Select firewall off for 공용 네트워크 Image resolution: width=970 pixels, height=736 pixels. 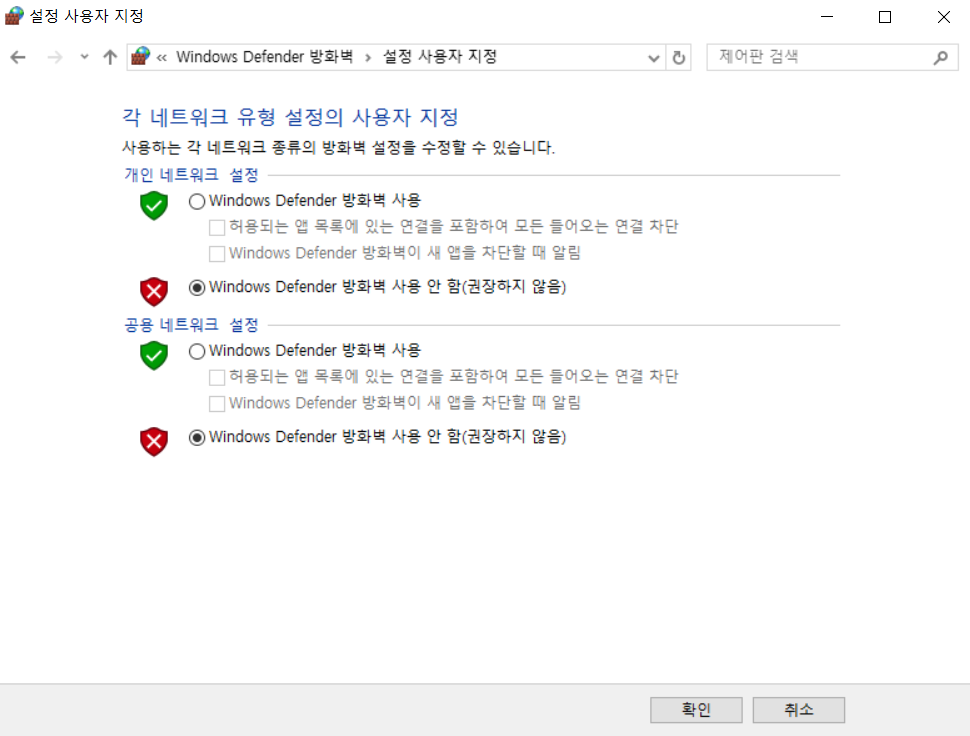point(197,438)
